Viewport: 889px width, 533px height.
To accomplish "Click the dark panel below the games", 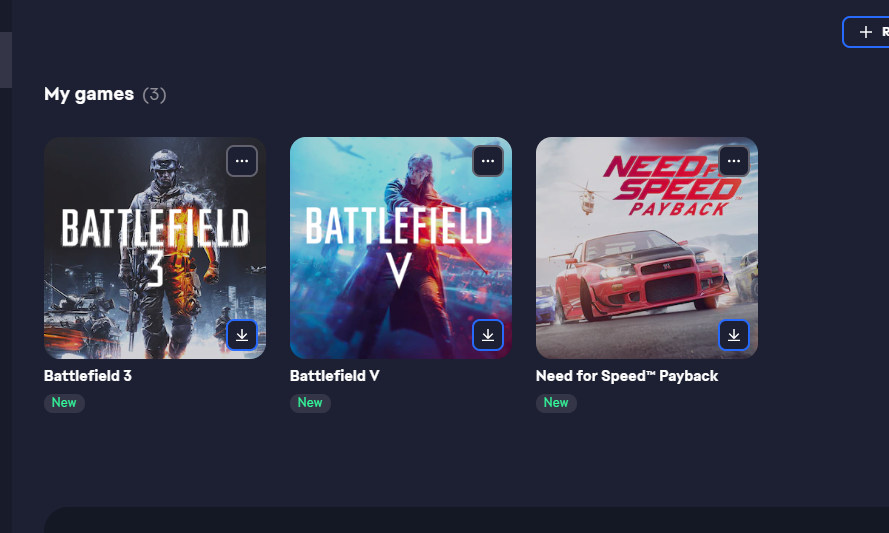I will click(467, 520).
